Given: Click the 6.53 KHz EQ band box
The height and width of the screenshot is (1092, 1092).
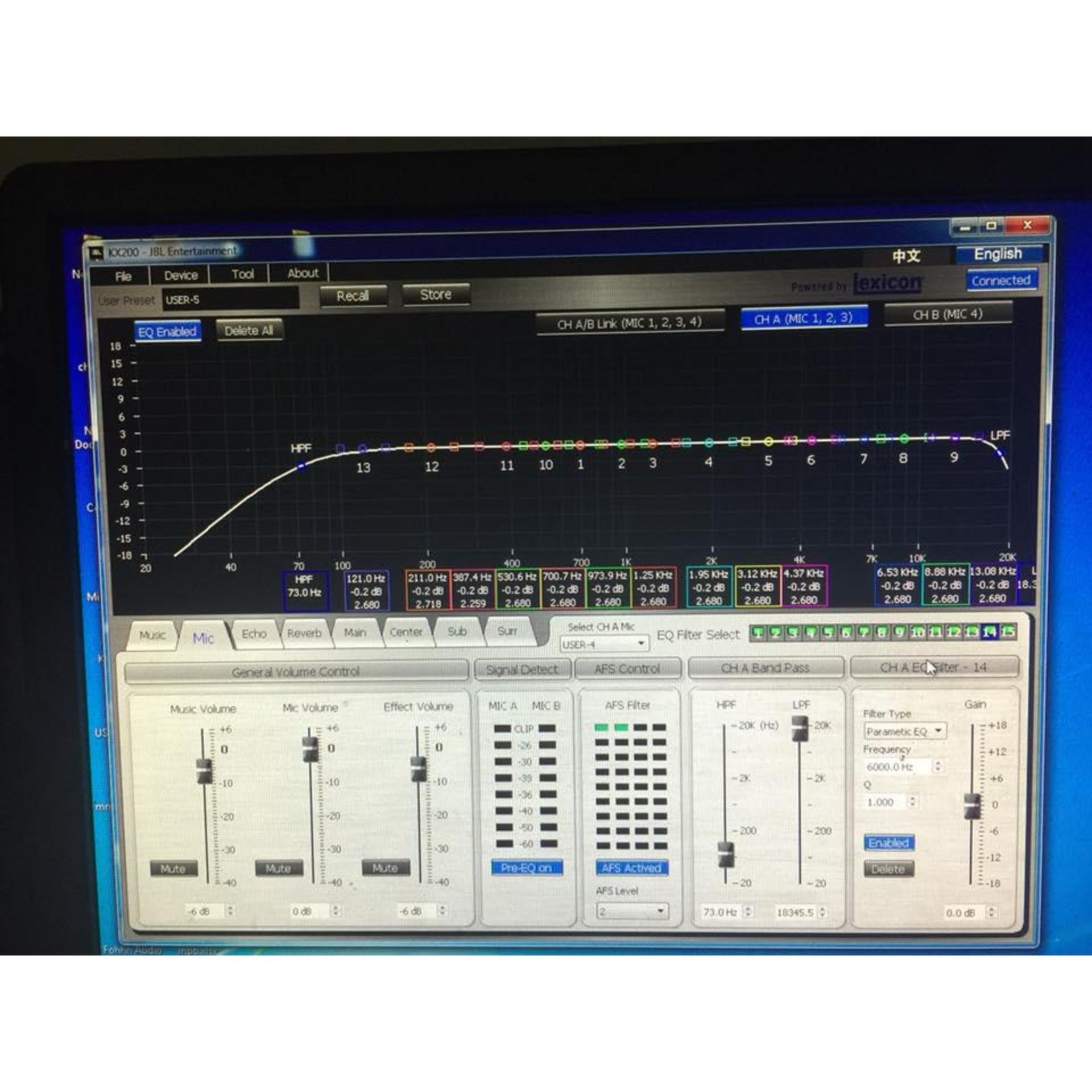Looking at the screenshot, I should point(897,585).
